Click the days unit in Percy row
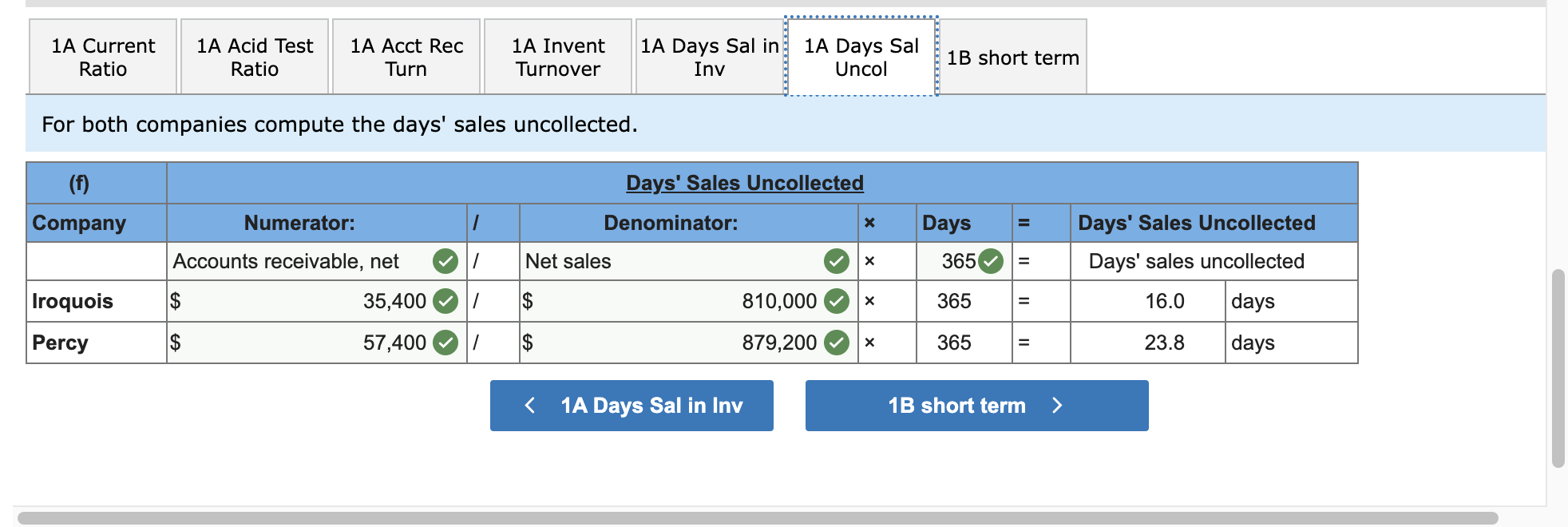The height and width of the screenshot is (527, 1568). [1253, 343]
